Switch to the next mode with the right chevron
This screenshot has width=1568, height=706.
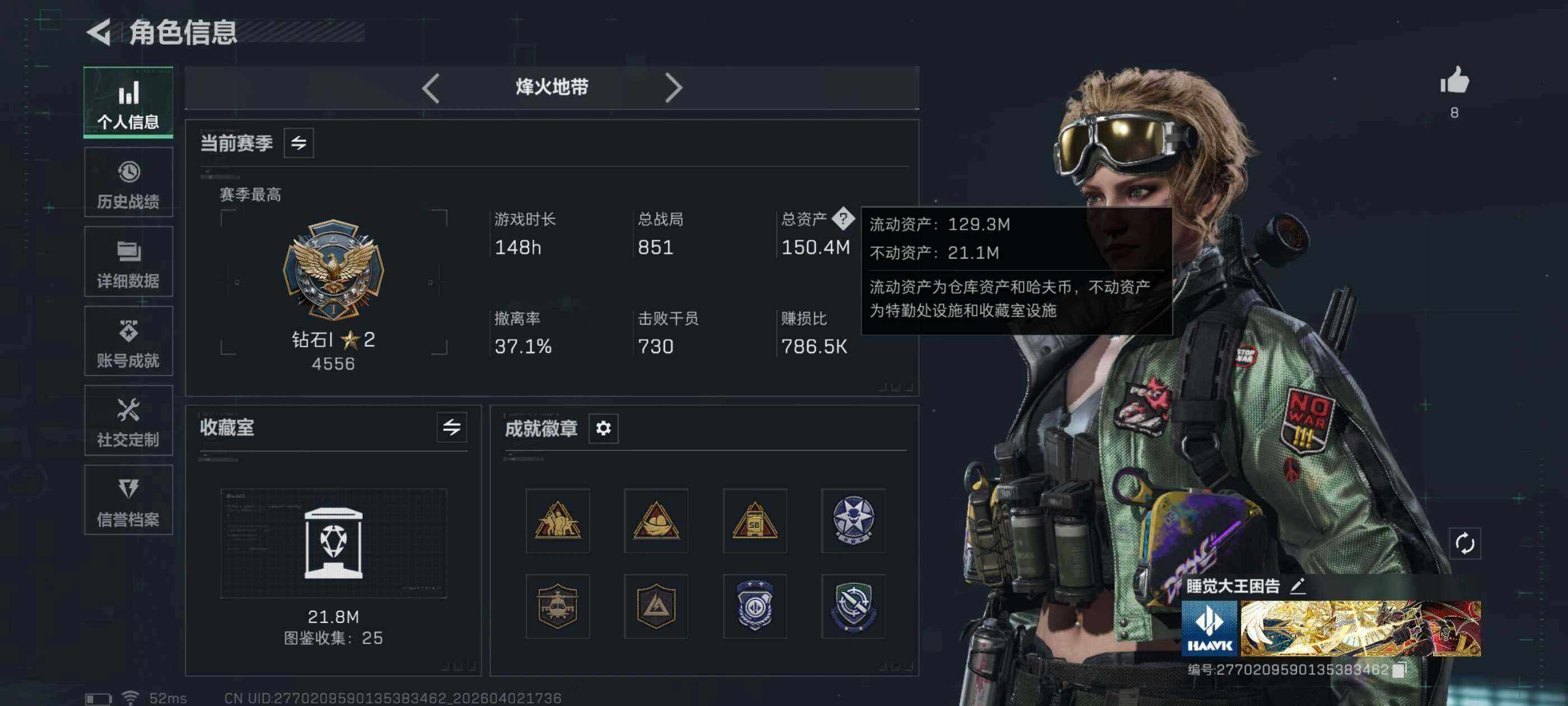pos(673,89)
